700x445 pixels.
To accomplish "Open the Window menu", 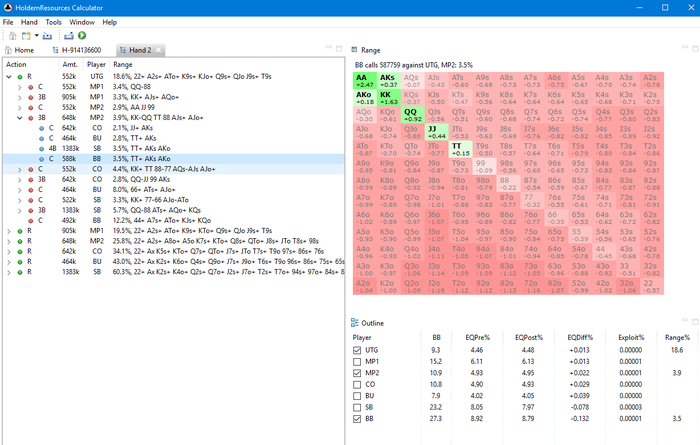I will point(82,22).
